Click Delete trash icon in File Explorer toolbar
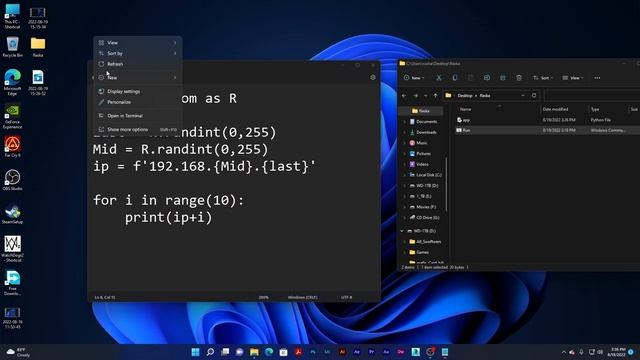The height and width of the screenshot is (360, 640). tap(519, 78)
